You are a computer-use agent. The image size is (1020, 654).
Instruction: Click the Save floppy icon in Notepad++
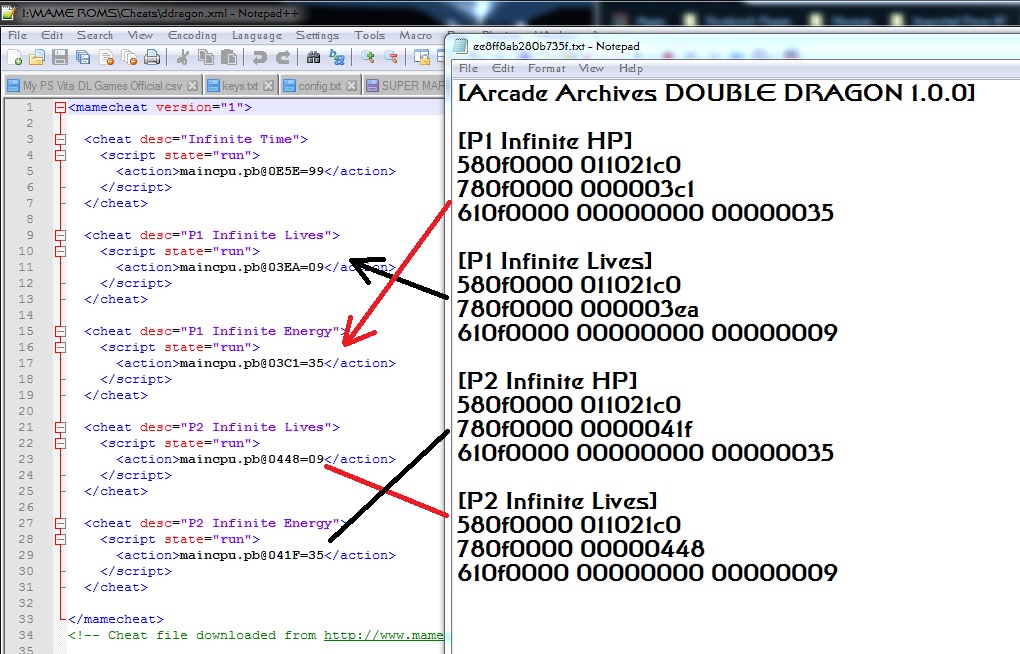point(60,58)
